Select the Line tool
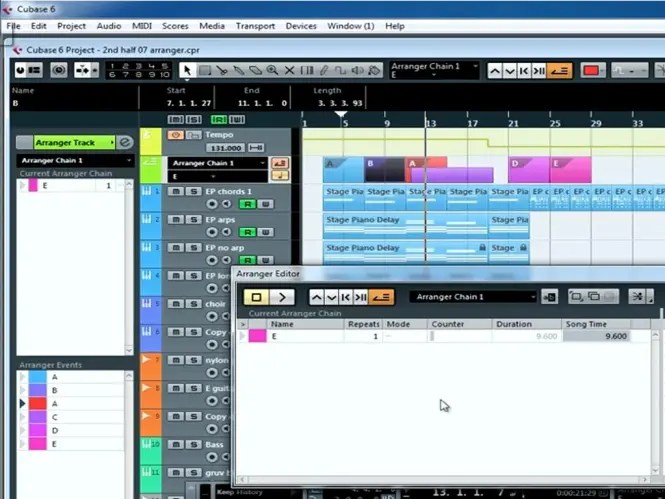The height and width of the screenshot is (499, 665). [x=341, y=70]
